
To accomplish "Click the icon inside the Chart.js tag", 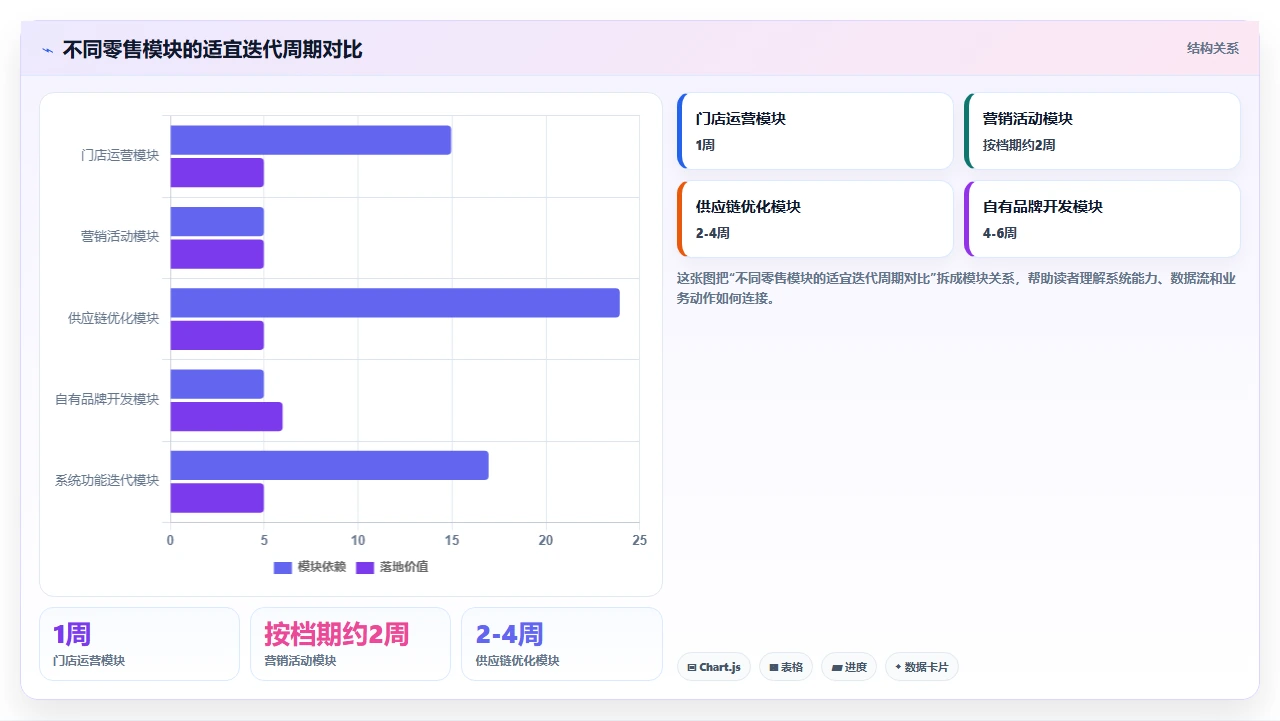I will 692,667.
